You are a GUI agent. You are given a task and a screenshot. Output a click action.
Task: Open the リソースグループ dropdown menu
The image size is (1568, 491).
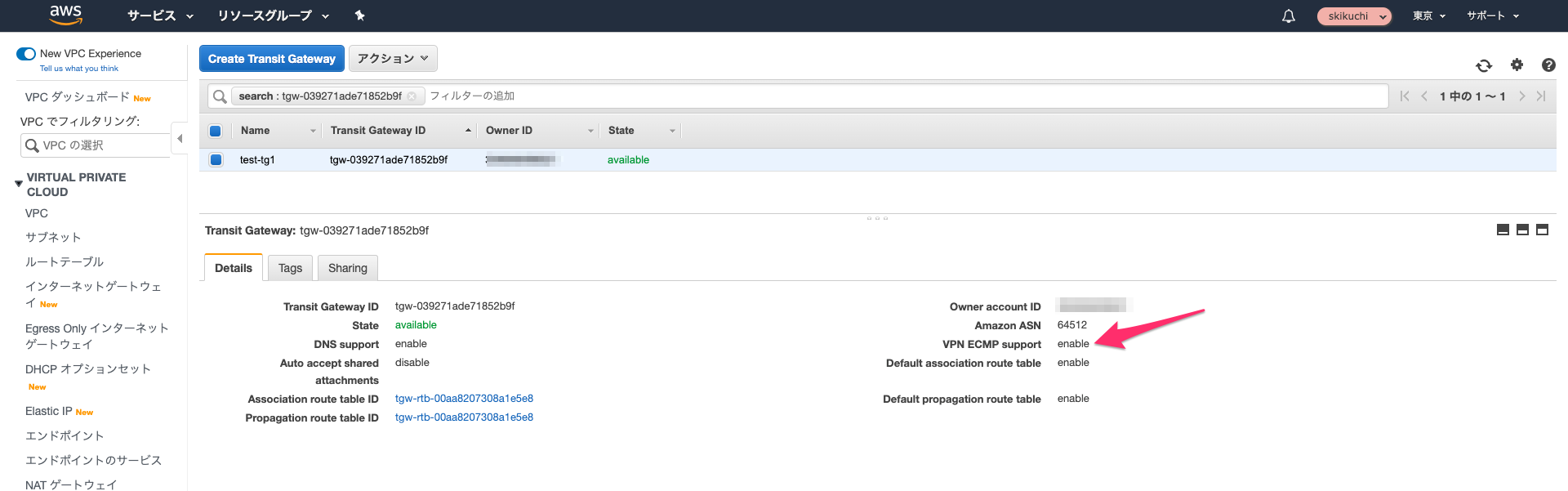coord(274,16)
